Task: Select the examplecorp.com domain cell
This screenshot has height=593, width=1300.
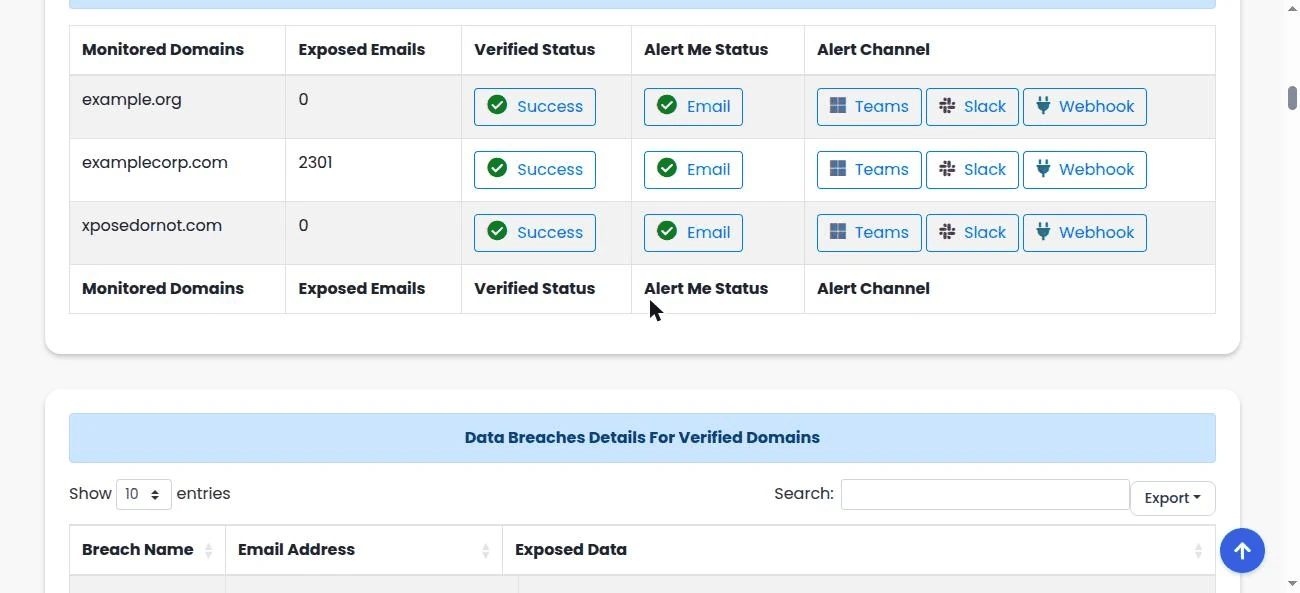Action: (177, 170)
